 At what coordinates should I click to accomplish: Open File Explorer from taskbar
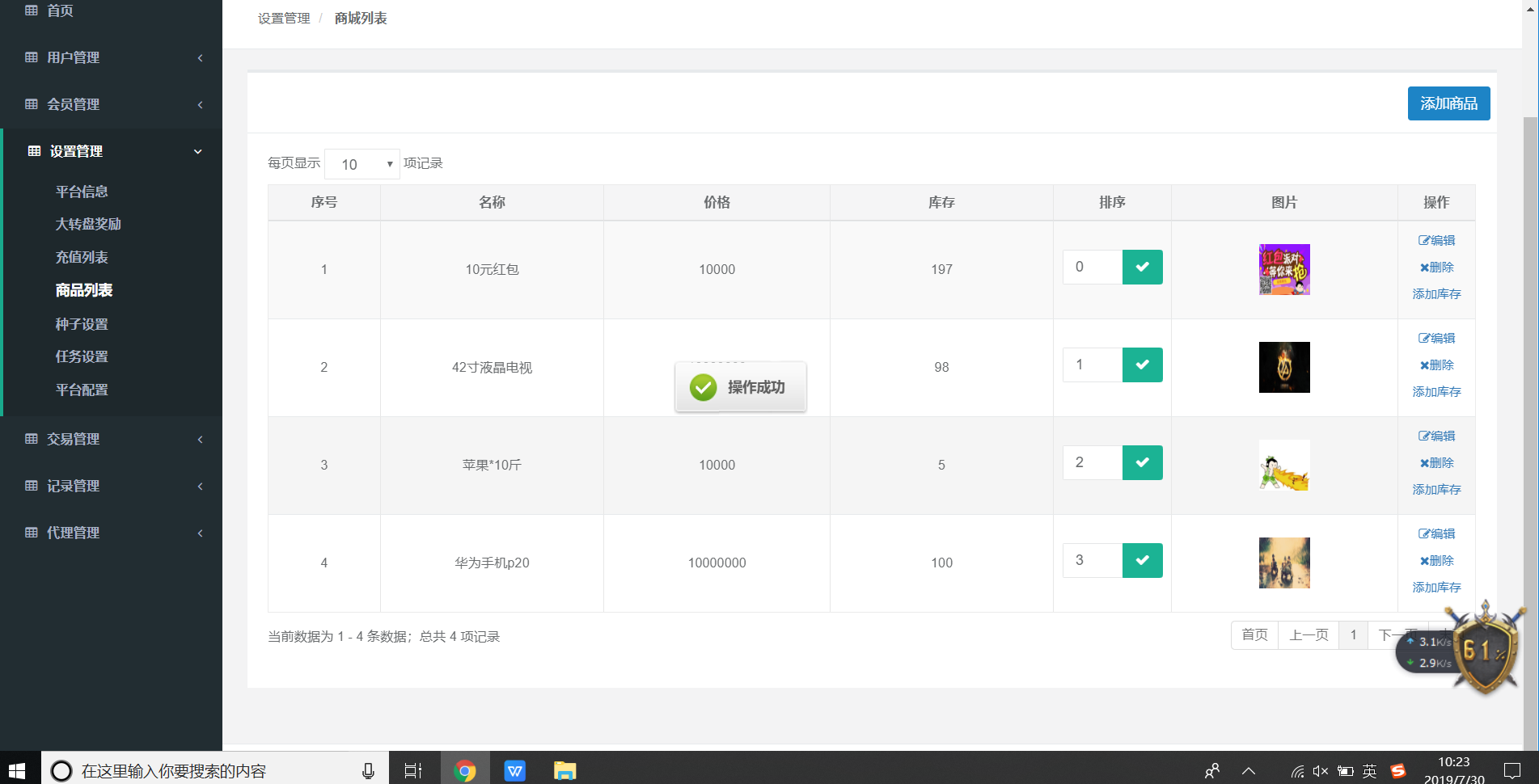point(564,770)
